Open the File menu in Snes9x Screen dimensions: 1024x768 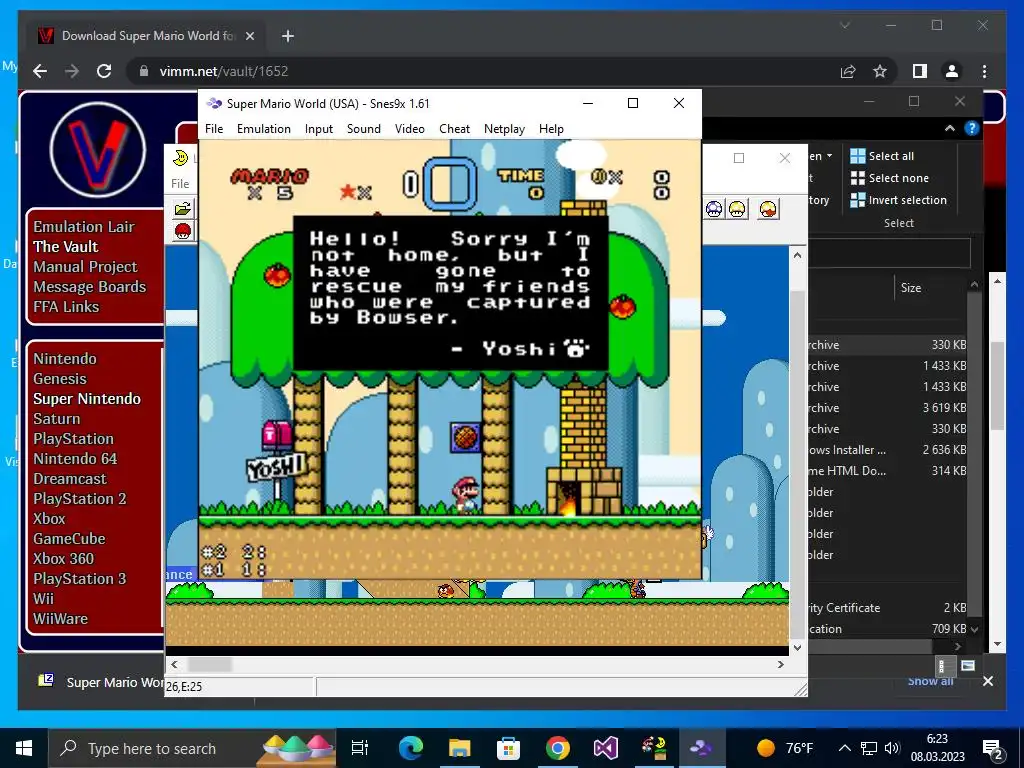[x=214, y=129]
